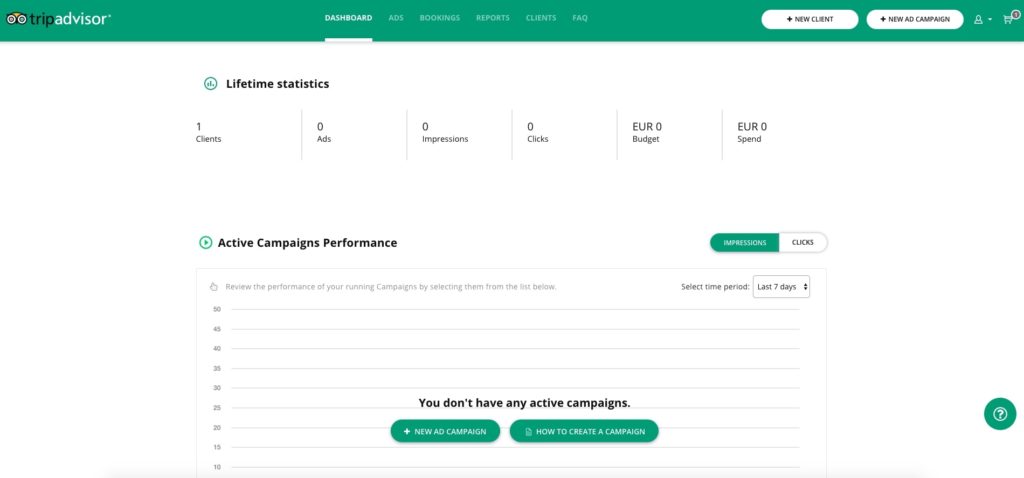Screen dimensions: 1024x478
Task: Click the New Client button in header
Action: tap(810, 19)
